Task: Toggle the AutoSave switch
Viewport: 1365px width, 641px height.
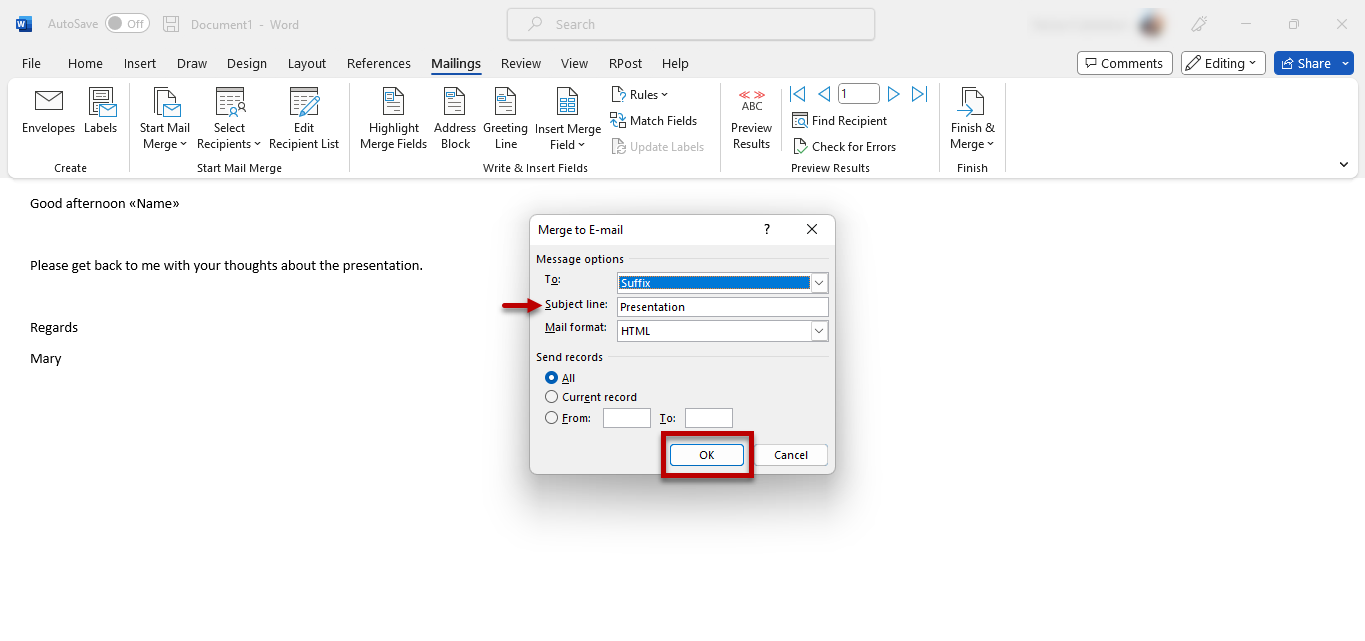Action: [127, 23]
